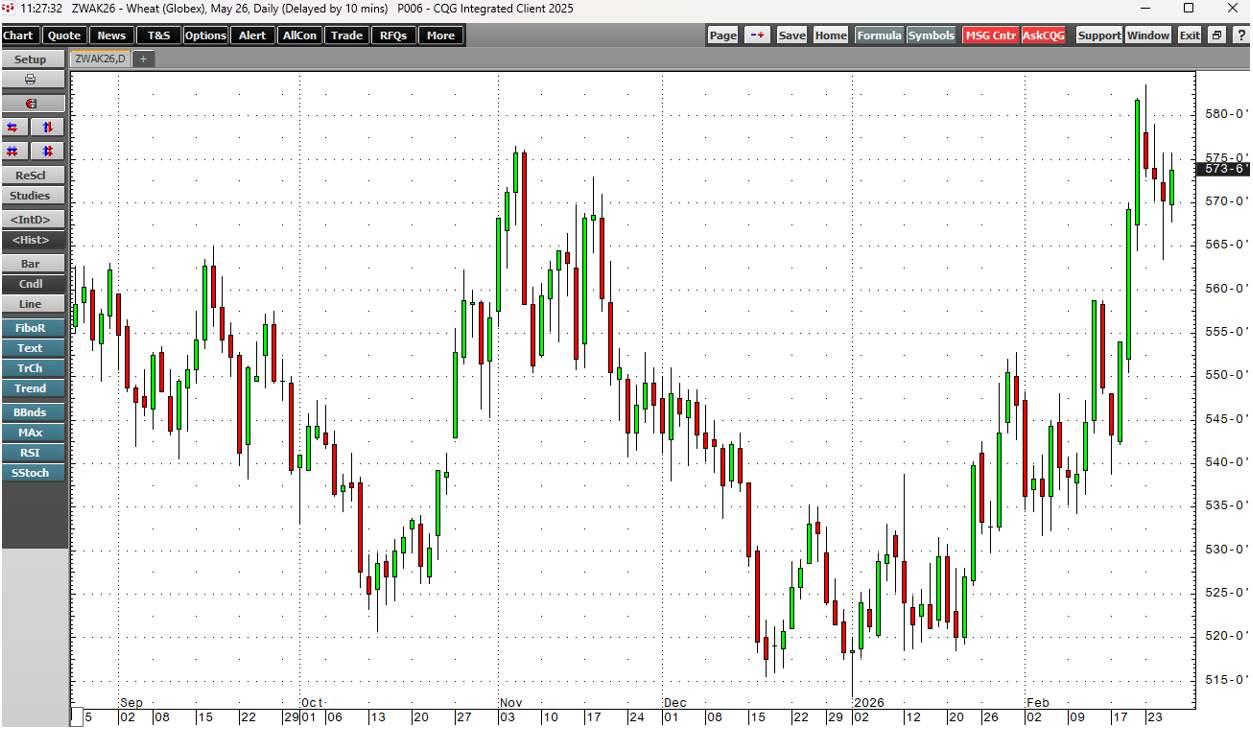Switch chart type to Bar
The height and width of the screenshot is (729, 1253).
[x=30, y=264]
